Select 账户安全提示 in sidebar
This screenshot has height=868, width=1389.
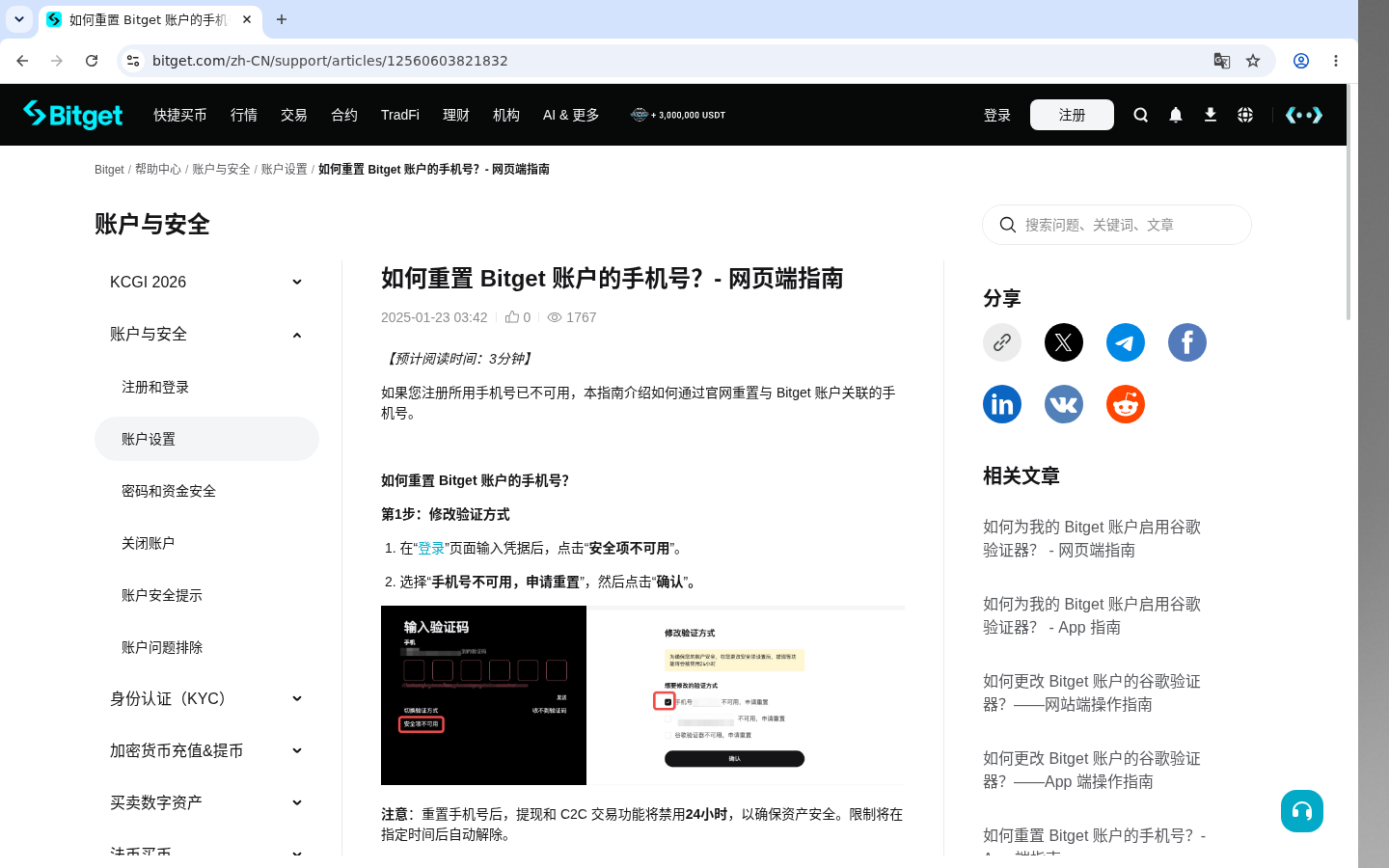pyautogui.click(x=206, y=595)
